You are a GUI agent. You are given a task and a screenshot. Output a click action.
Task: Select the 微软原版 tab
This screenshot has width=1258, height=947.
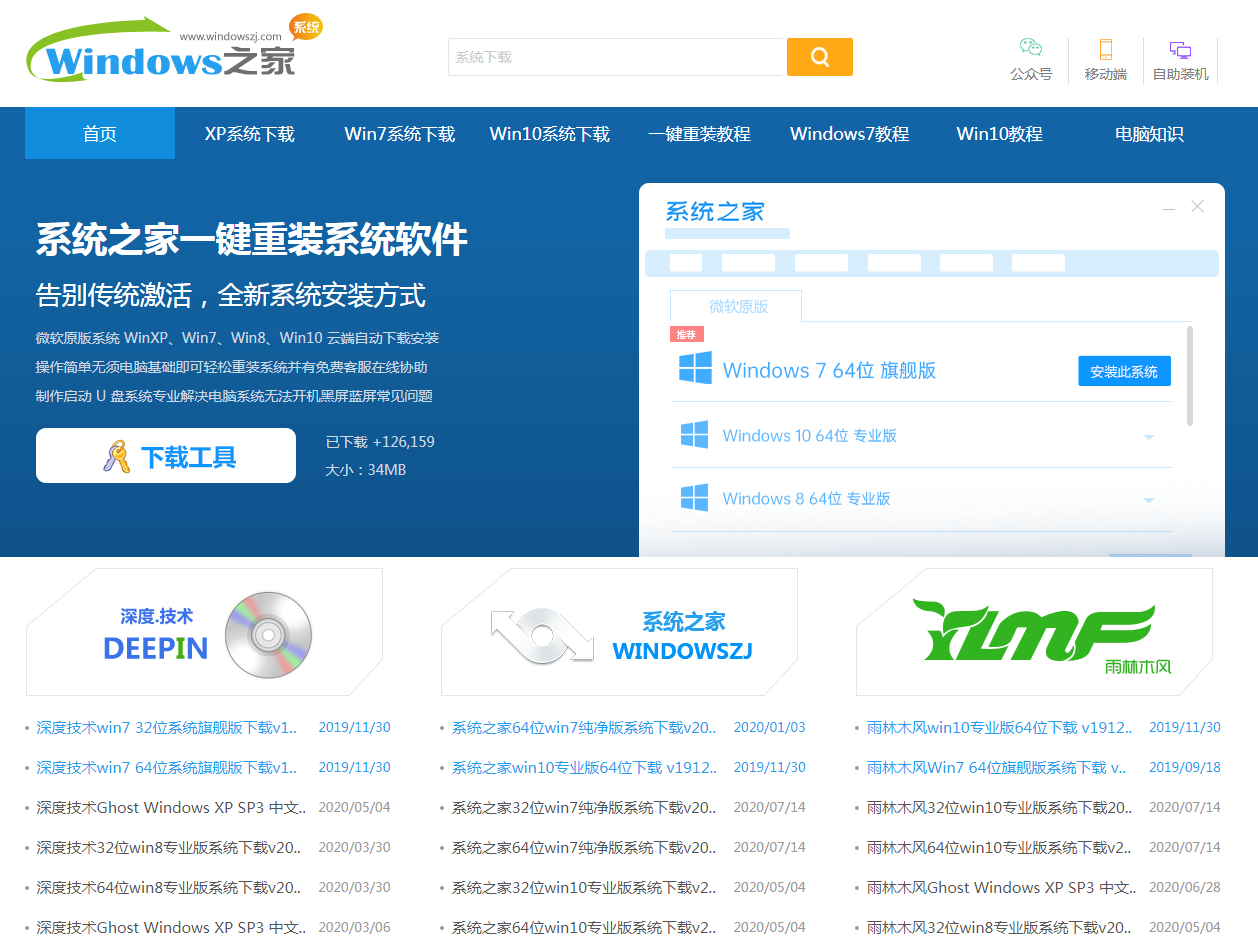click(x=738, y=306)
